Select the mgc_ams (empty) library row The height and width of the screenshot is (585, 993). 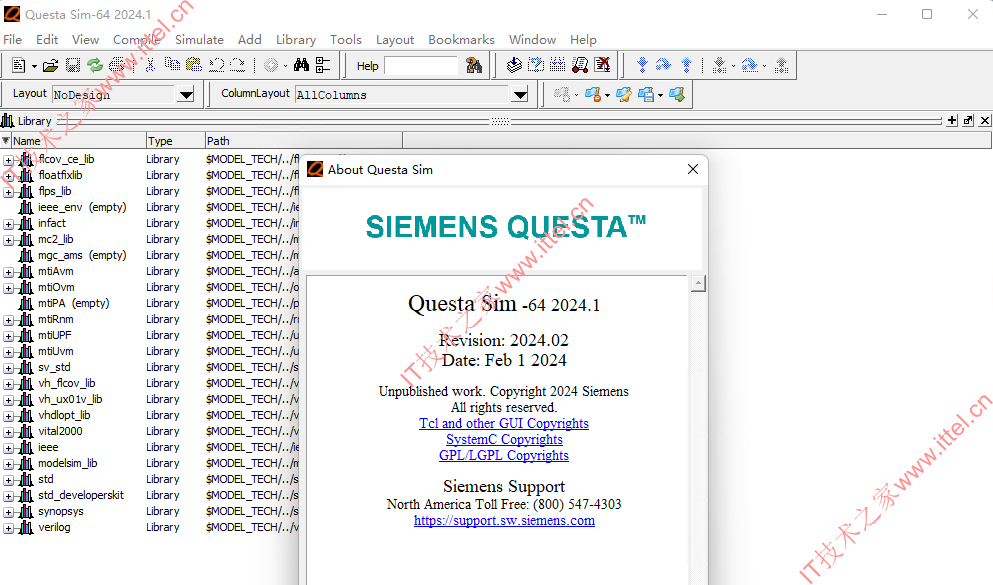coord(82,255)
